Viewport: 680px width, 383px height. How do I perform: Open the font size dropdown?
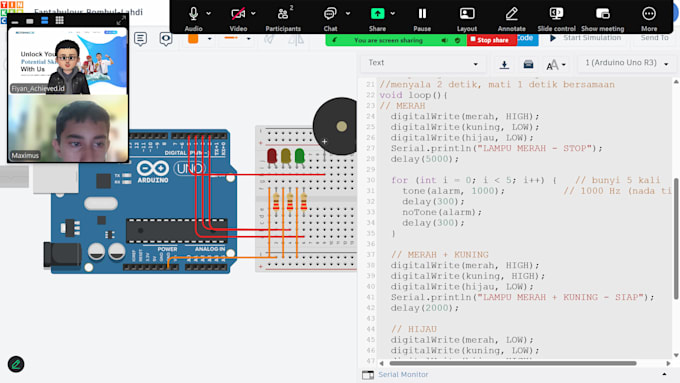click(x=556, y=65)
